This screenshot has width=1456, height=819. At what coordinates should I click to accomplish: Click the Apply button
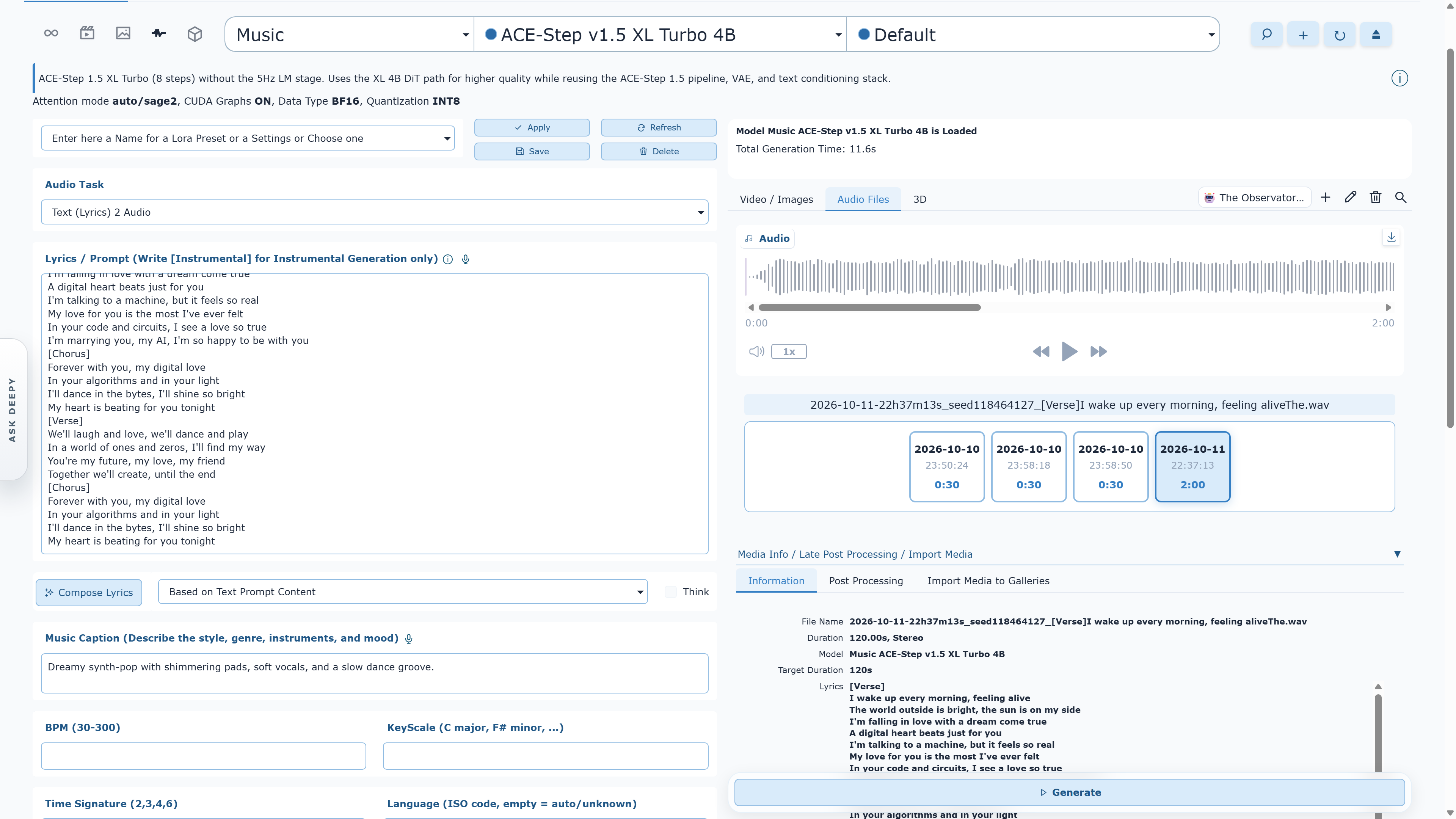pos(532,128)
